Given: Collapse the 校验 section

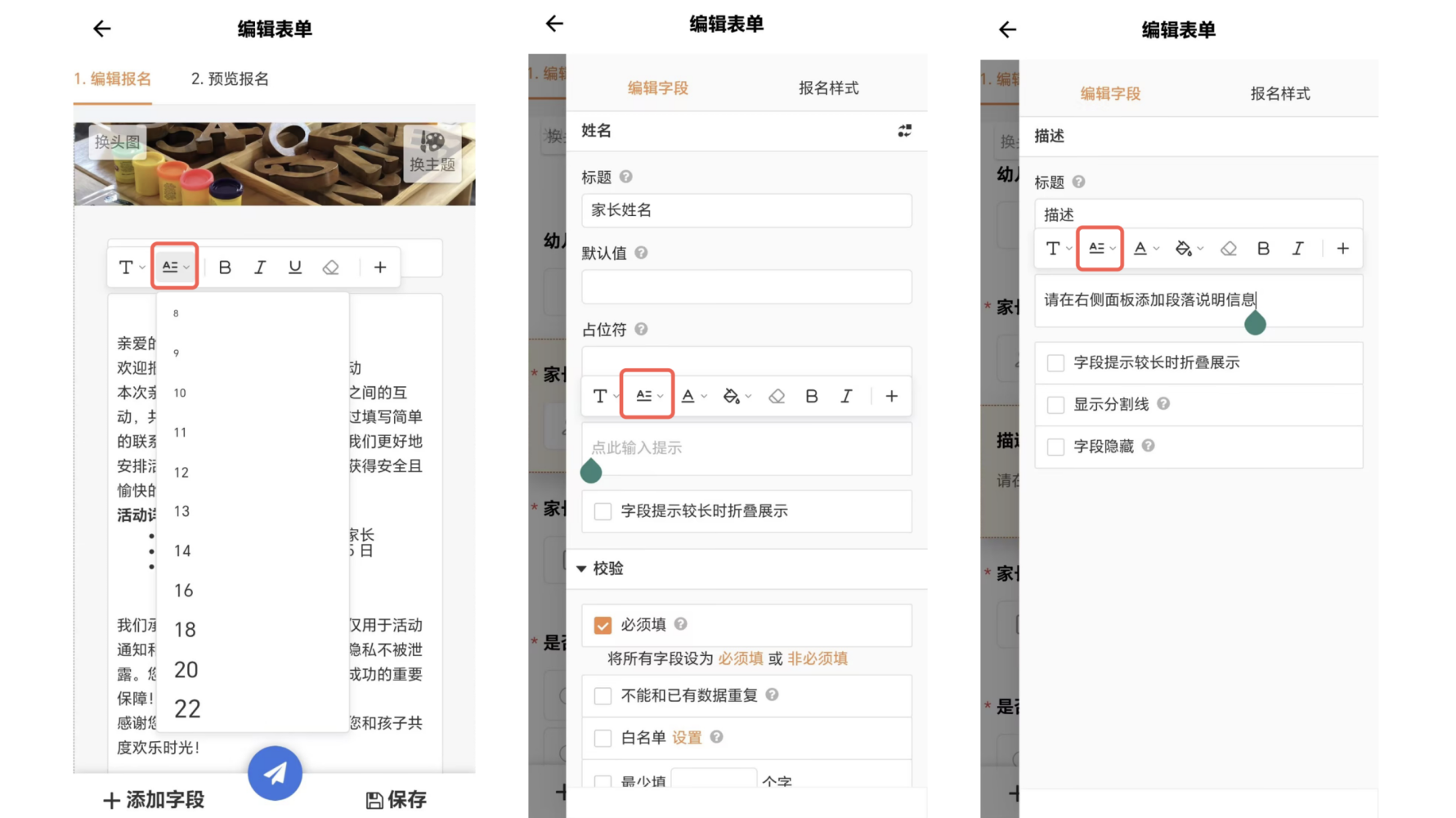Looking at the screenshot, I should (581, 569).
